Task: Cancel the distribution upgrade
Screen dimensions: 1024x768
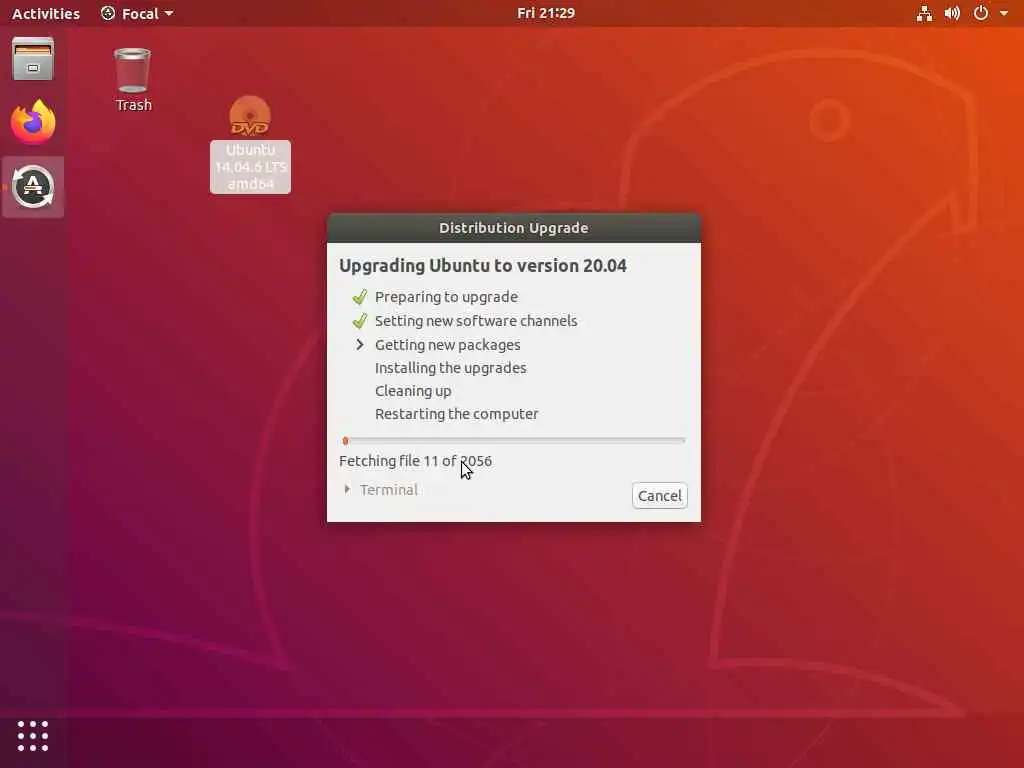Action: 660,496
